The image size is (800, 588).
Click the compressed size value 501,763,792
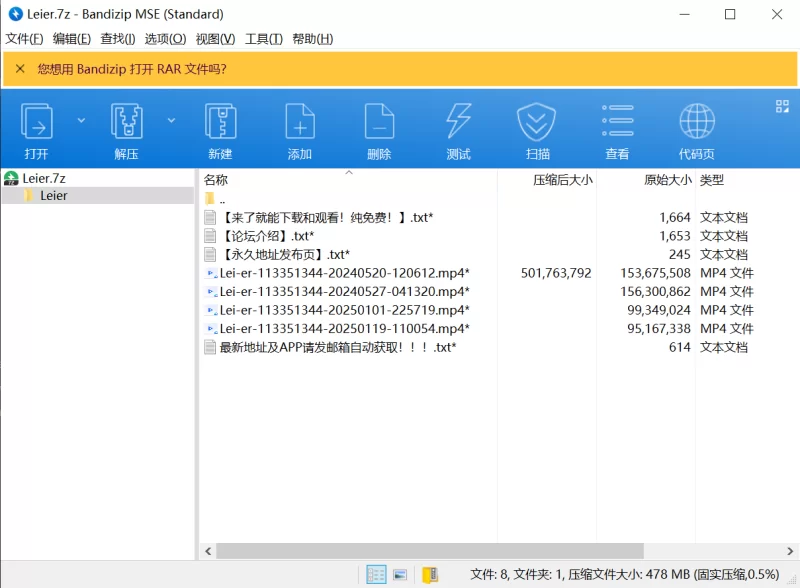[556, 273]
